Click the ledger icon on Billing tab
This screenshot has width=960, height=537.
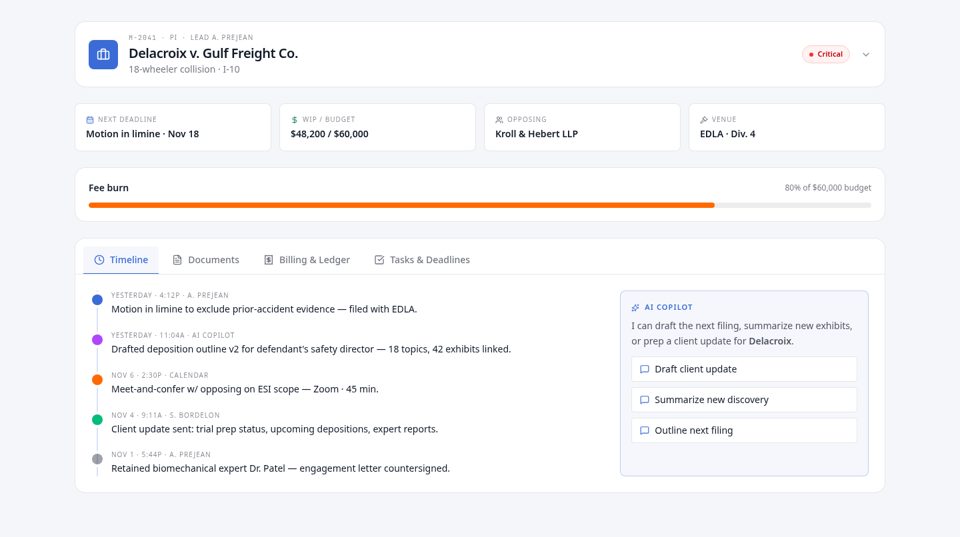(x=268, y=260)
